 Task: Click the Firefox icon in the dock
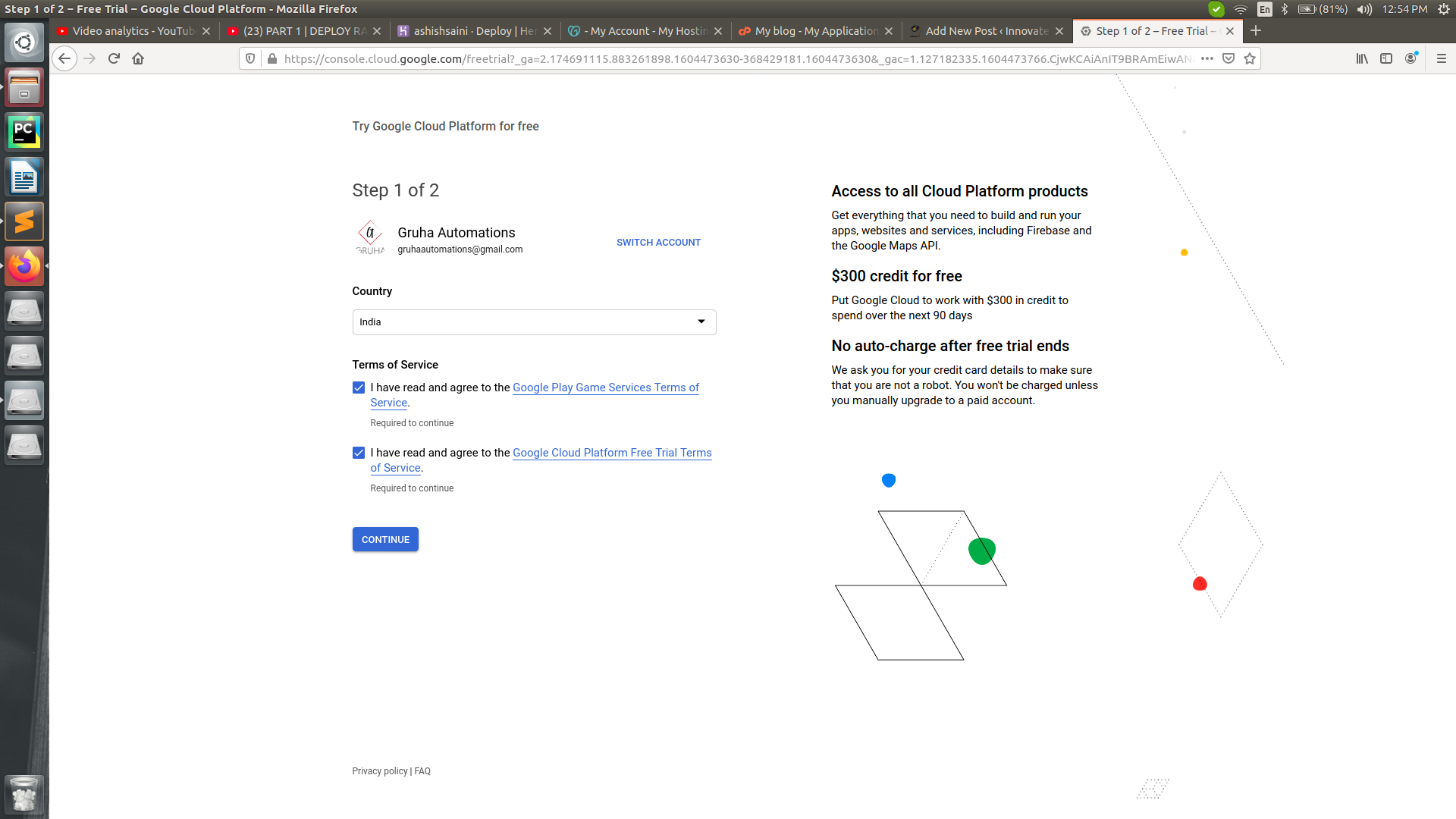click(x=24, y=266)
